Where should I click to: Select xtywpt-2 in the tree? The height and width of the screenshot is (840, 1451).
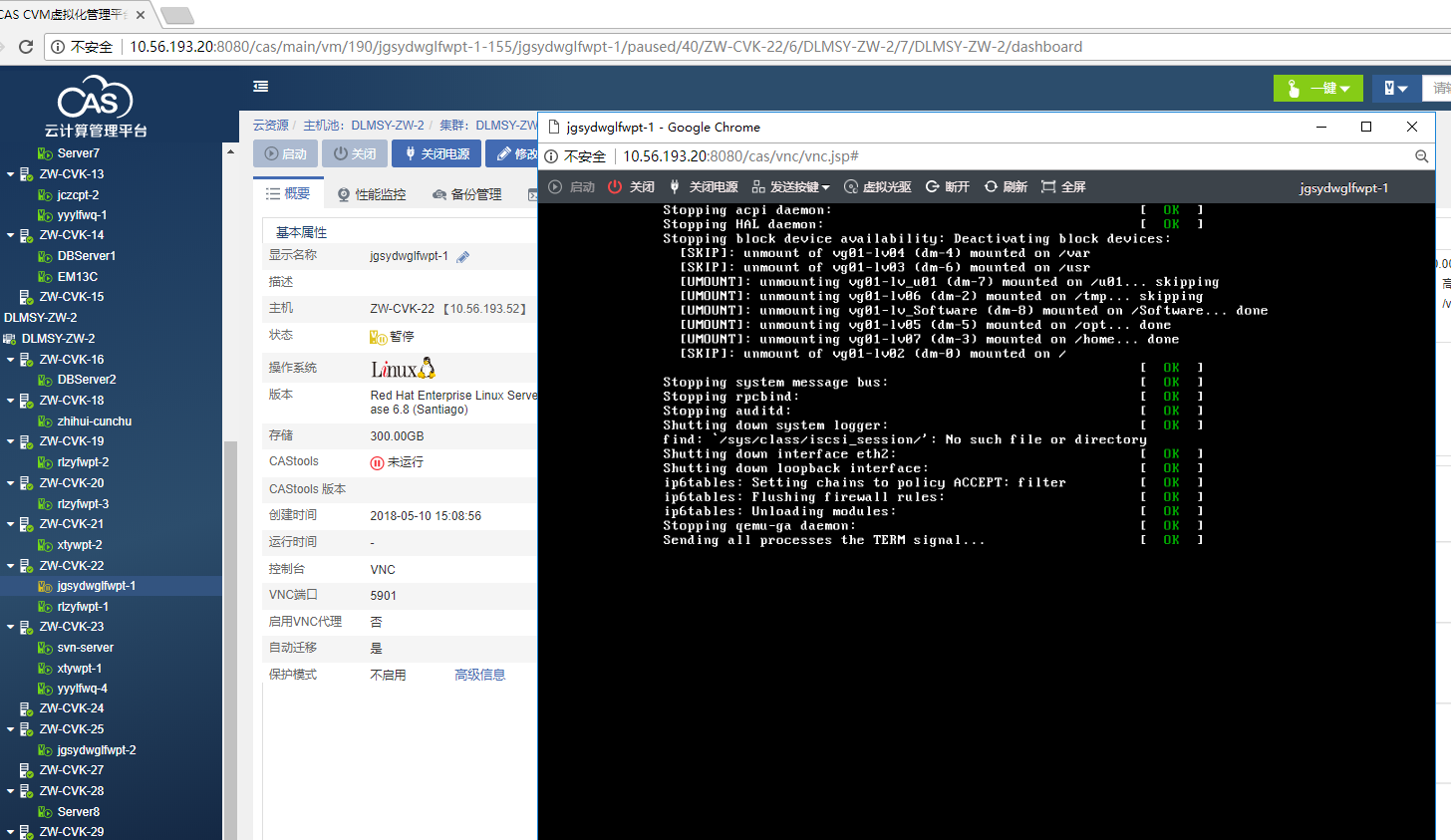point(80,545)
